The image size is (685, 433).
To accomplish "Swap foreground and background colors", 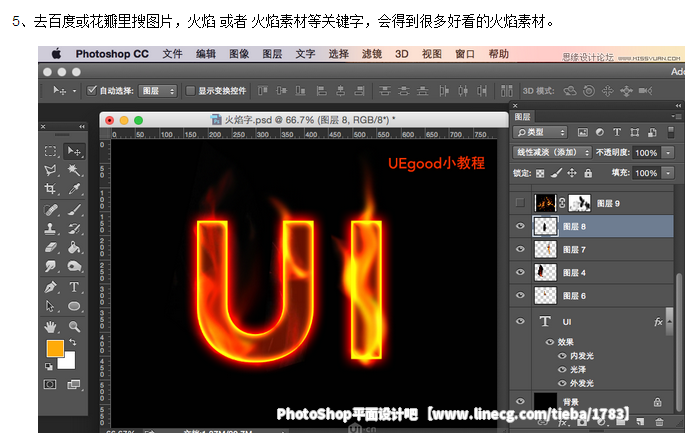I will (73, 342).
